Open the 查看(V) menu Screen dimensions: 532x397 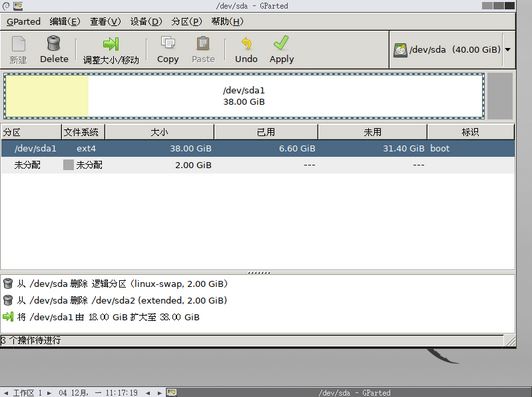105,21
